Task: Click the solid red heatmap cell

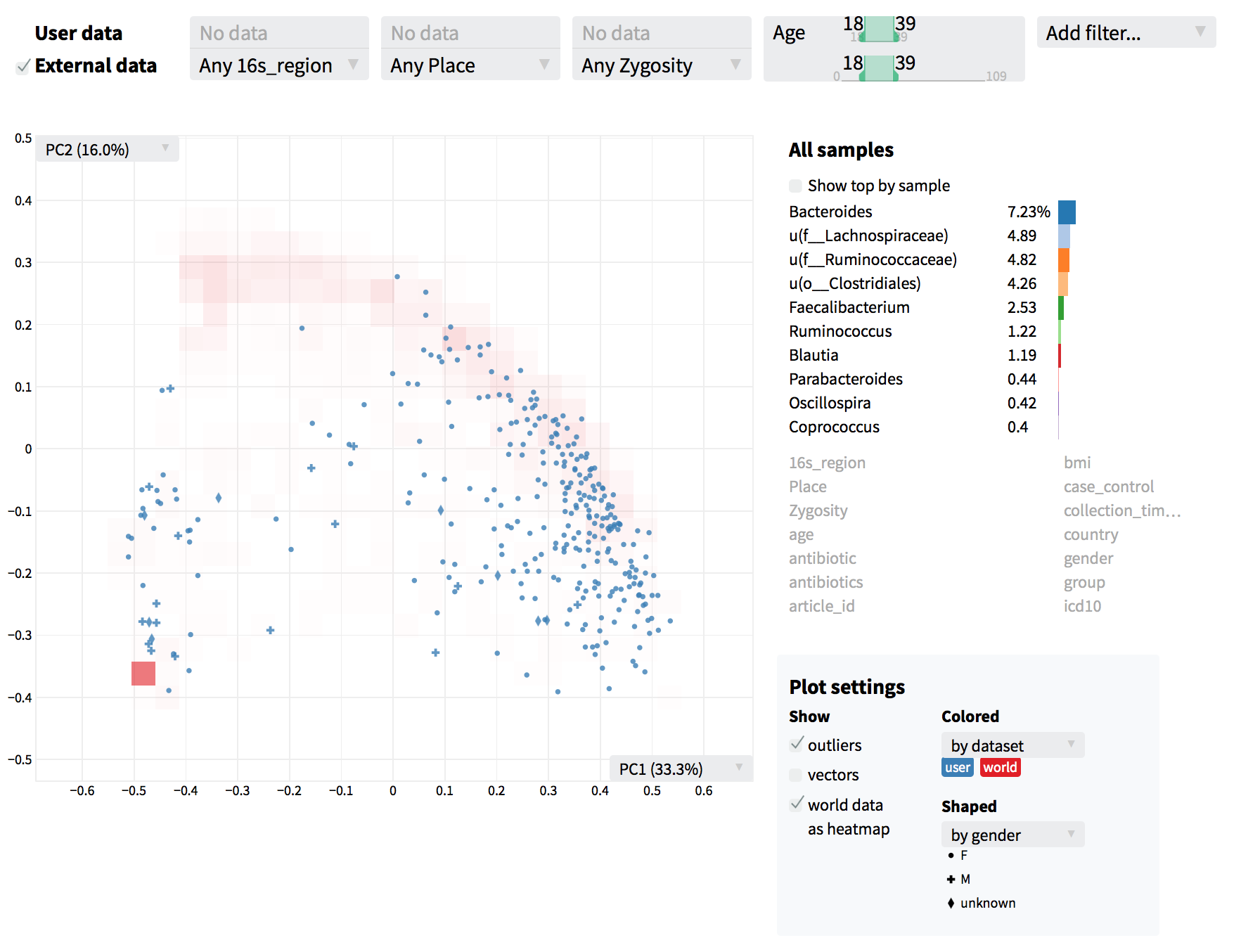Action: [x=143, y=674]
